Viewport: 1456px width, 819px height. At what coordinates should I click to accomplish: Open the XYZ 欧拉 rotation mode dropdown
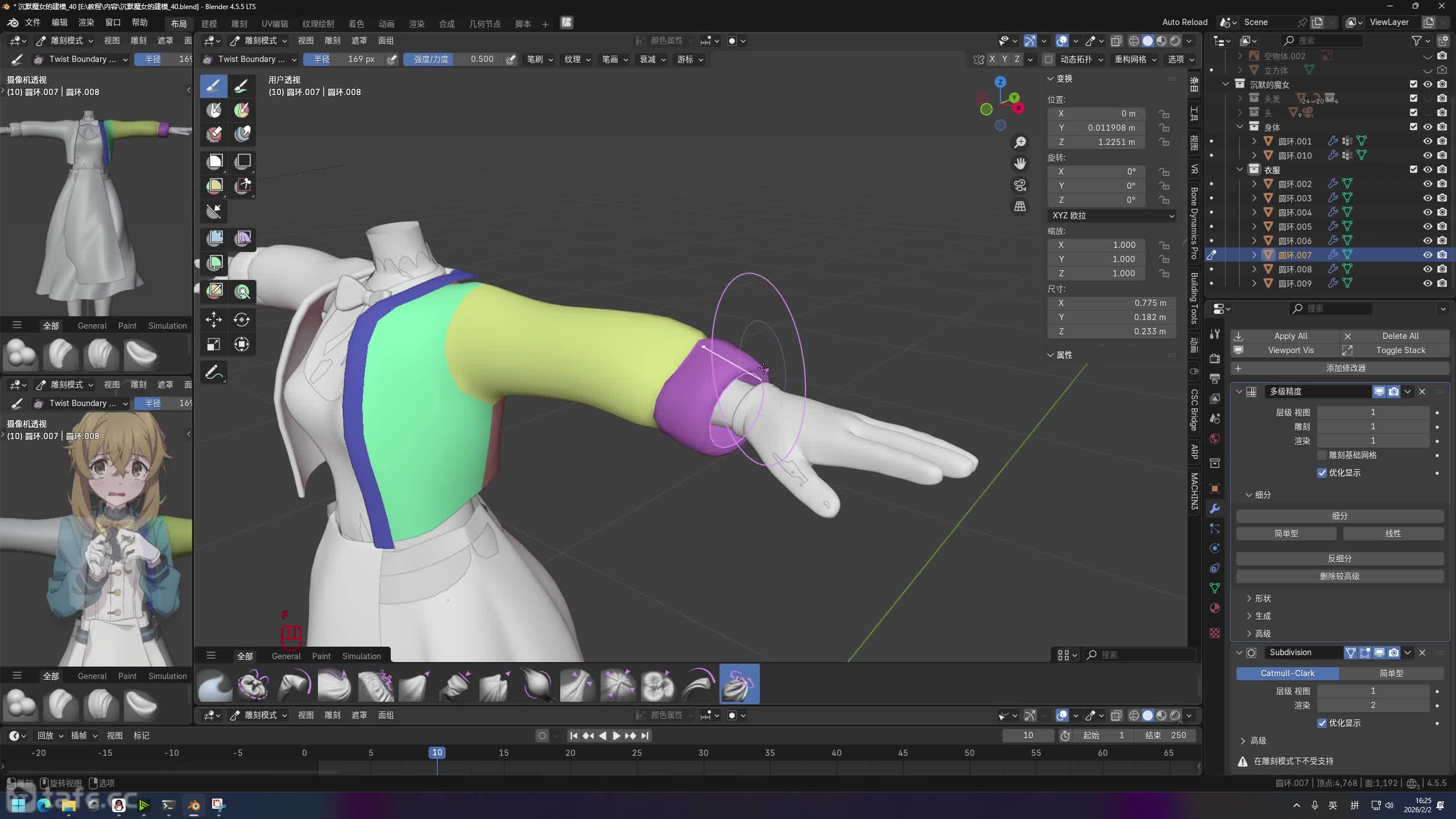(x=1112, y=216)
